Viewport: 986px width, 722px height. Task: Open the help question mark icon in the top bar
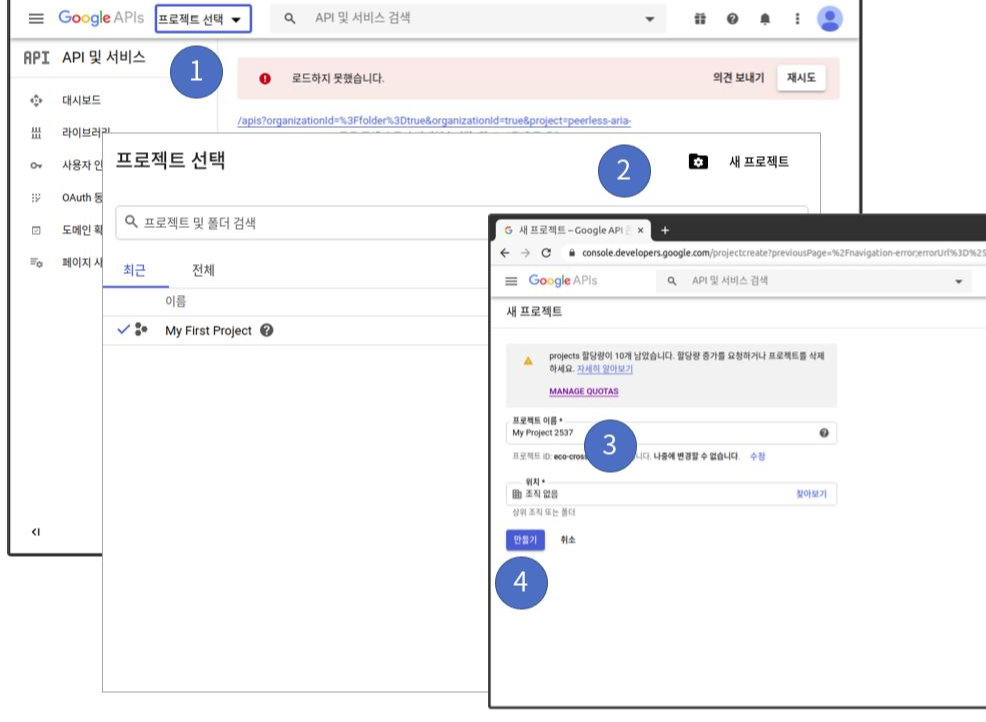coord(733,19)
